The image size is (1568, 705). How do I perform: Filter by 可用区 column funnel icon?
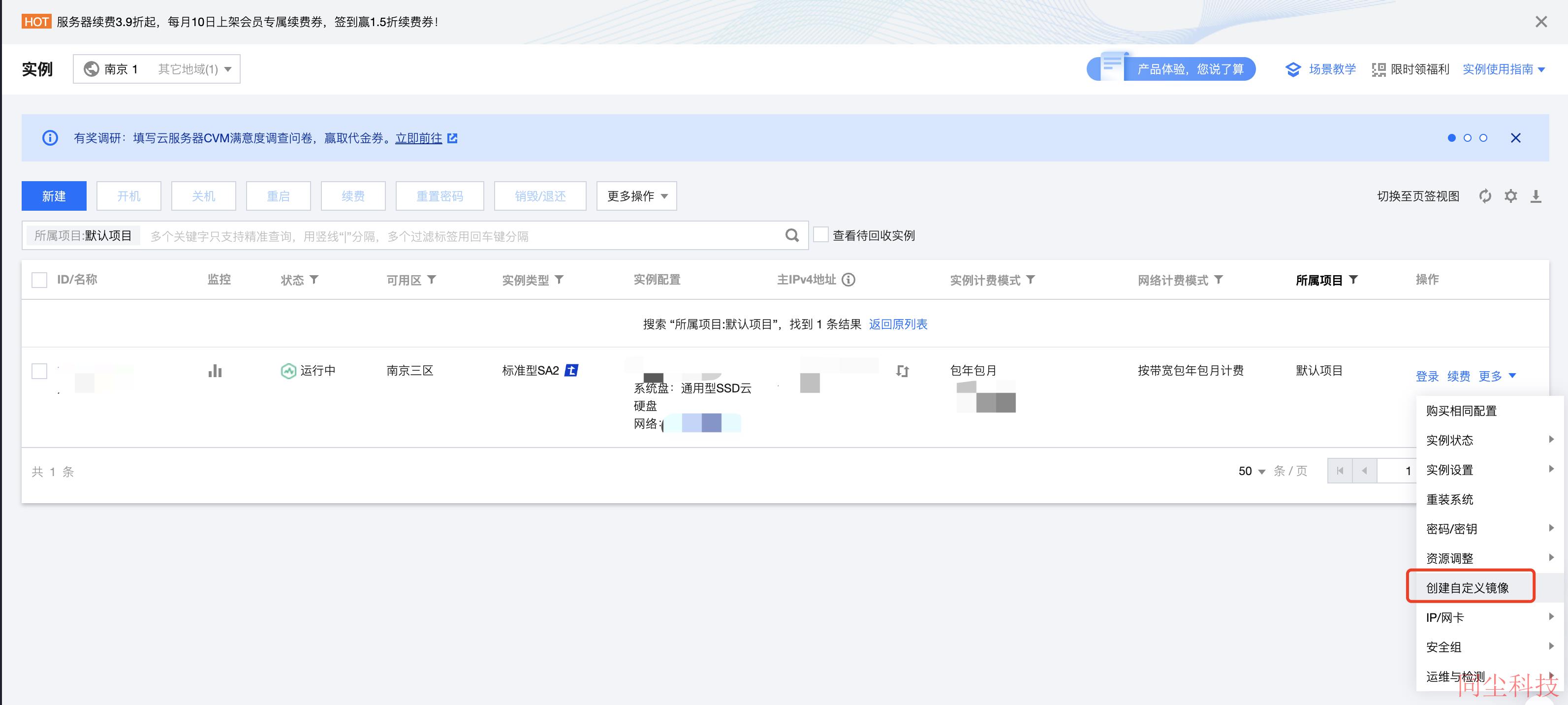click(x=432, y=280)
